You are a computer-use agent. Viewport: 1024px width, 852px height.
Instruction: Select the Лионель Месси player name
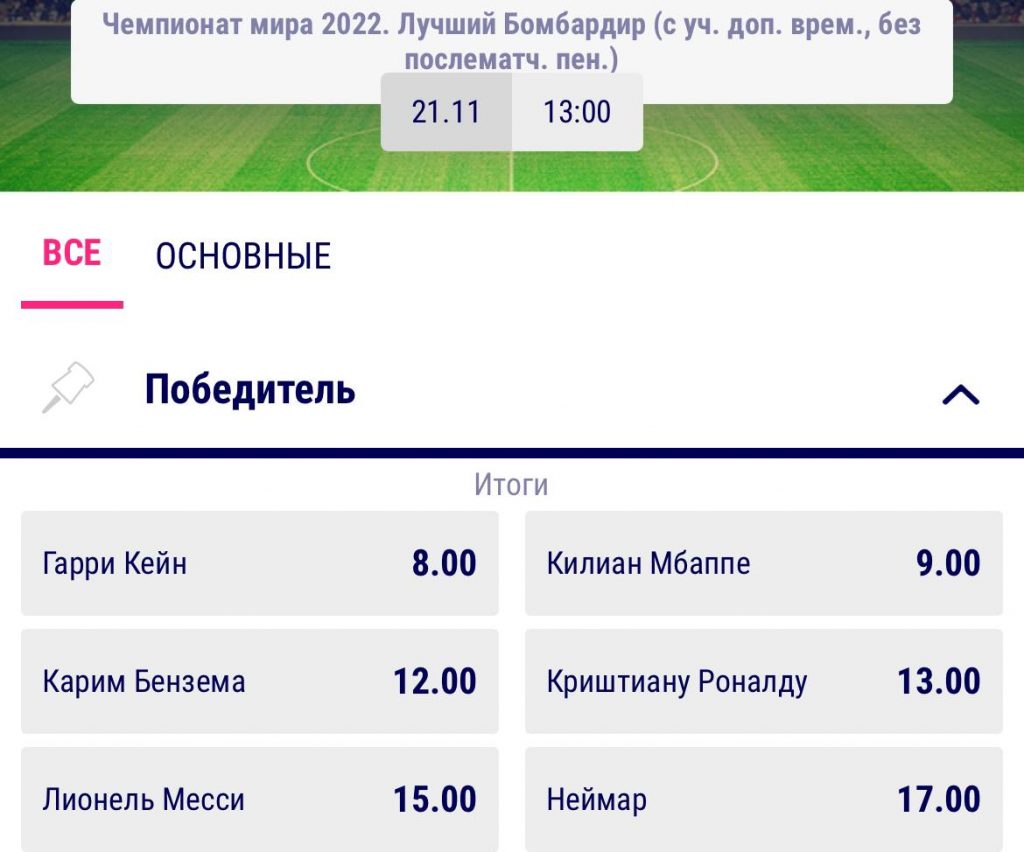pyautogui.click(x=144, y=800)
